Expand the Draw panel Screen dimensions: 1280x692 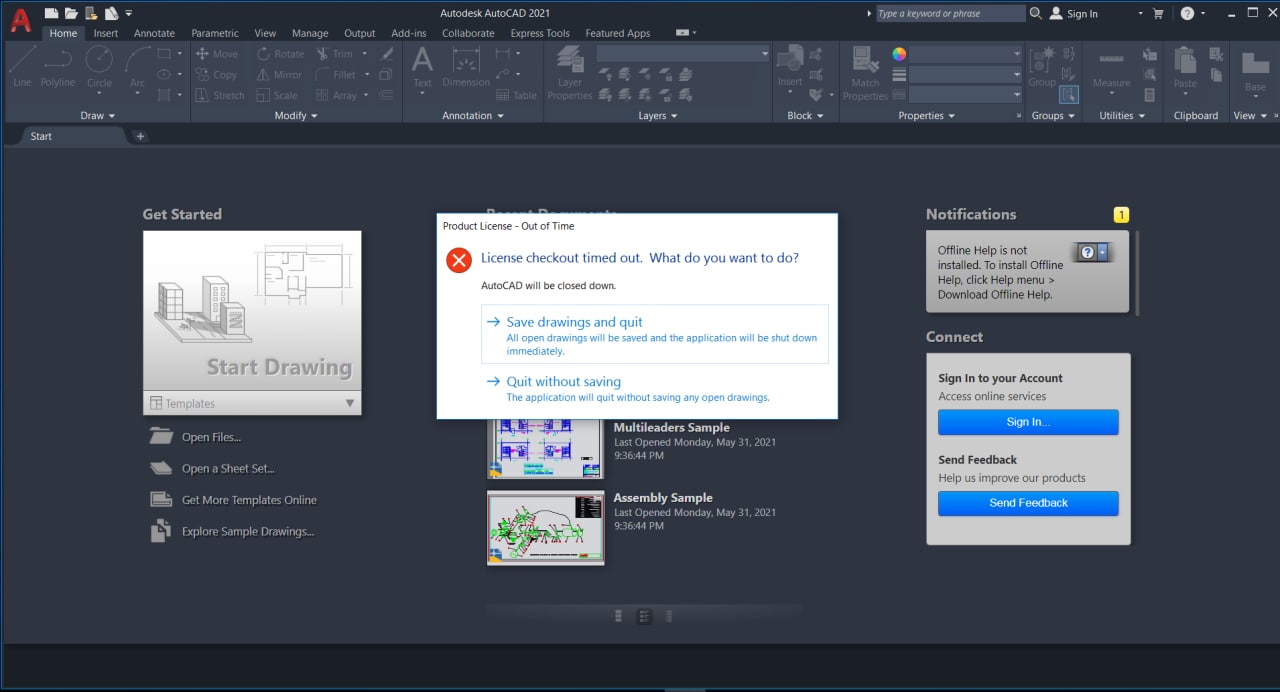[x=98, y=116]
